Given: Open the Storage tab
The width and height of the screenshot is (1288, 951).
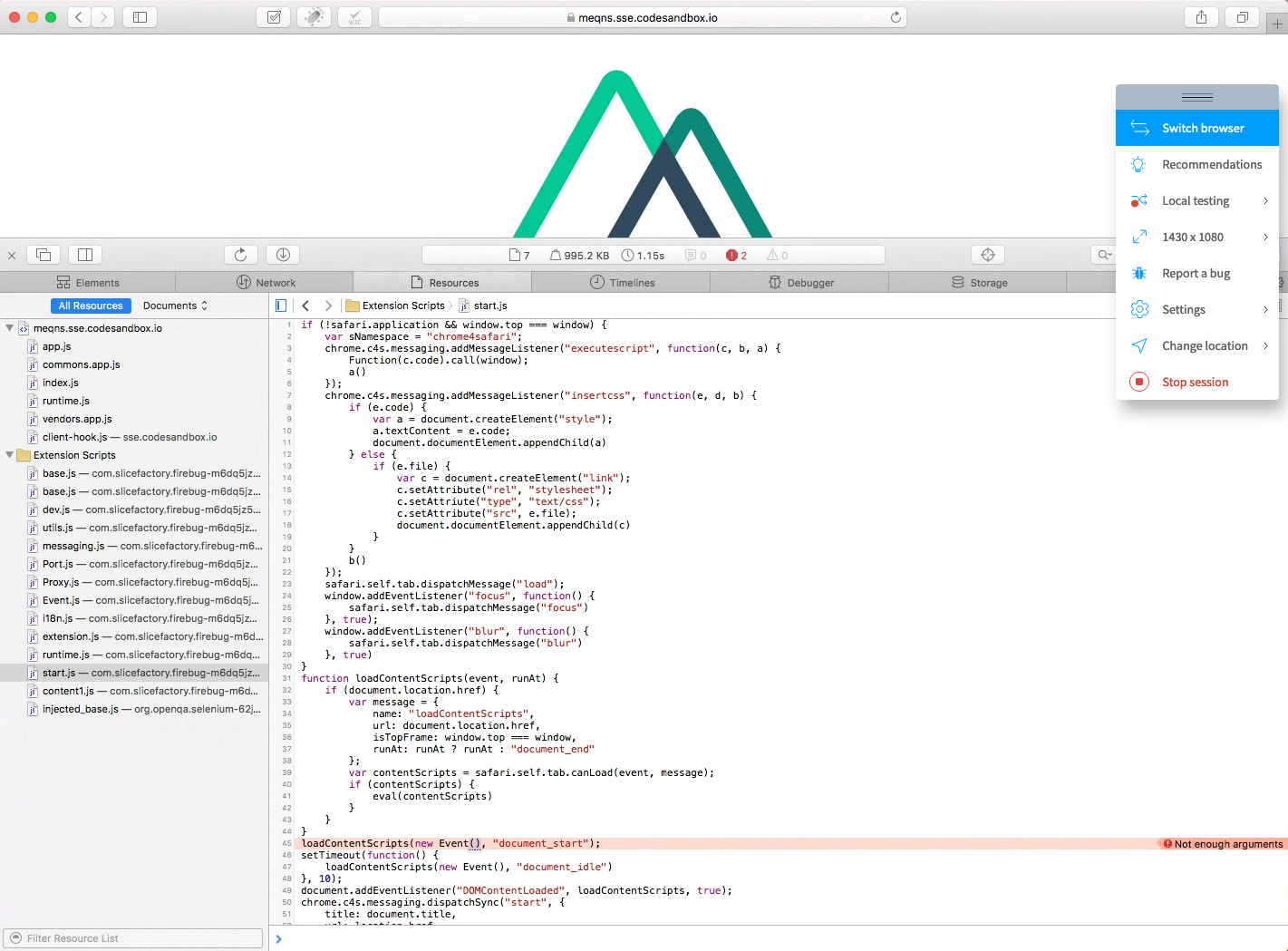Looking at the screenshot, I should pos(979,283).
